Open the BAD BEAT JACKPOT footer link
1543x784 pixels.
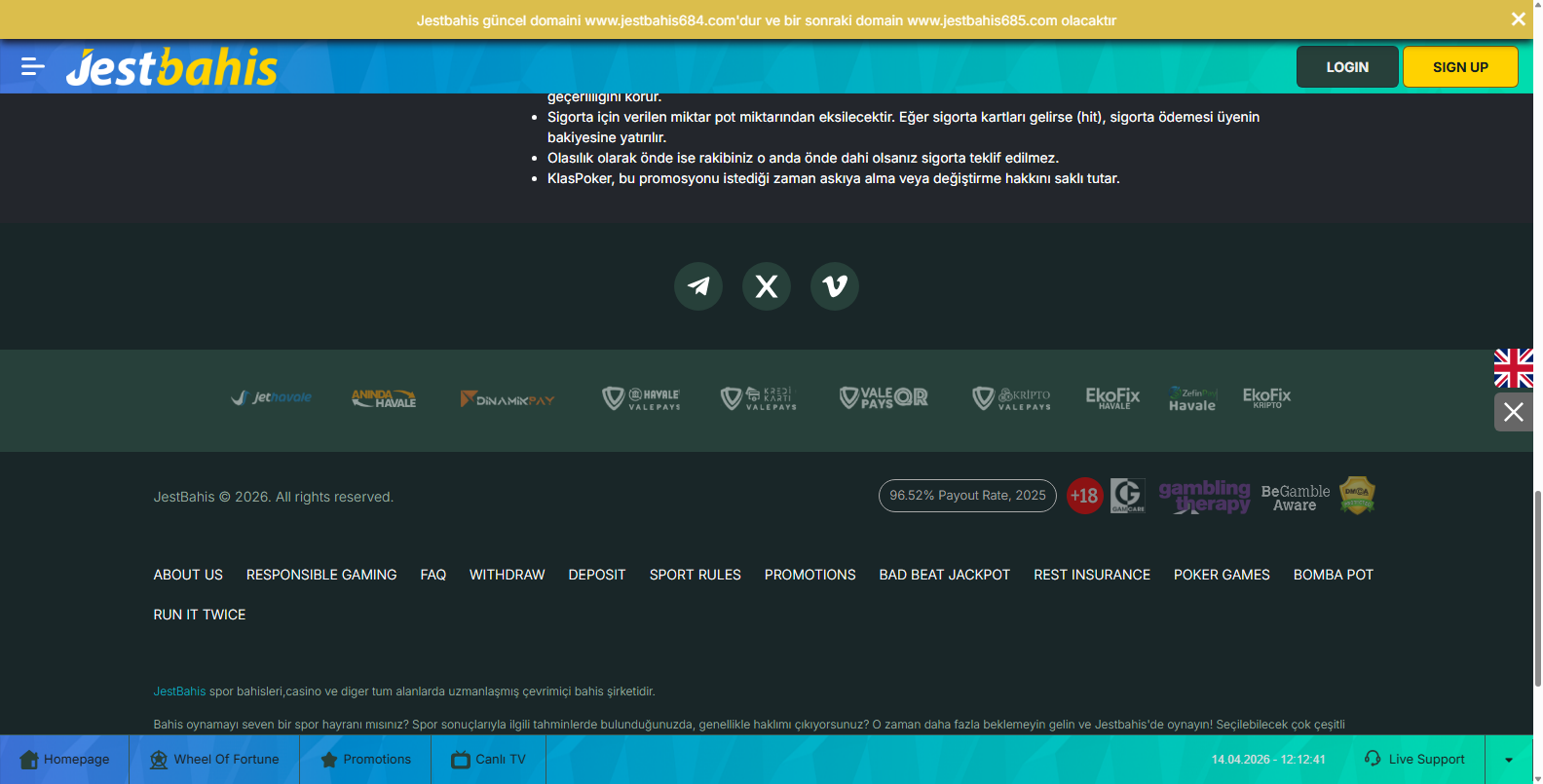point(945,575)
